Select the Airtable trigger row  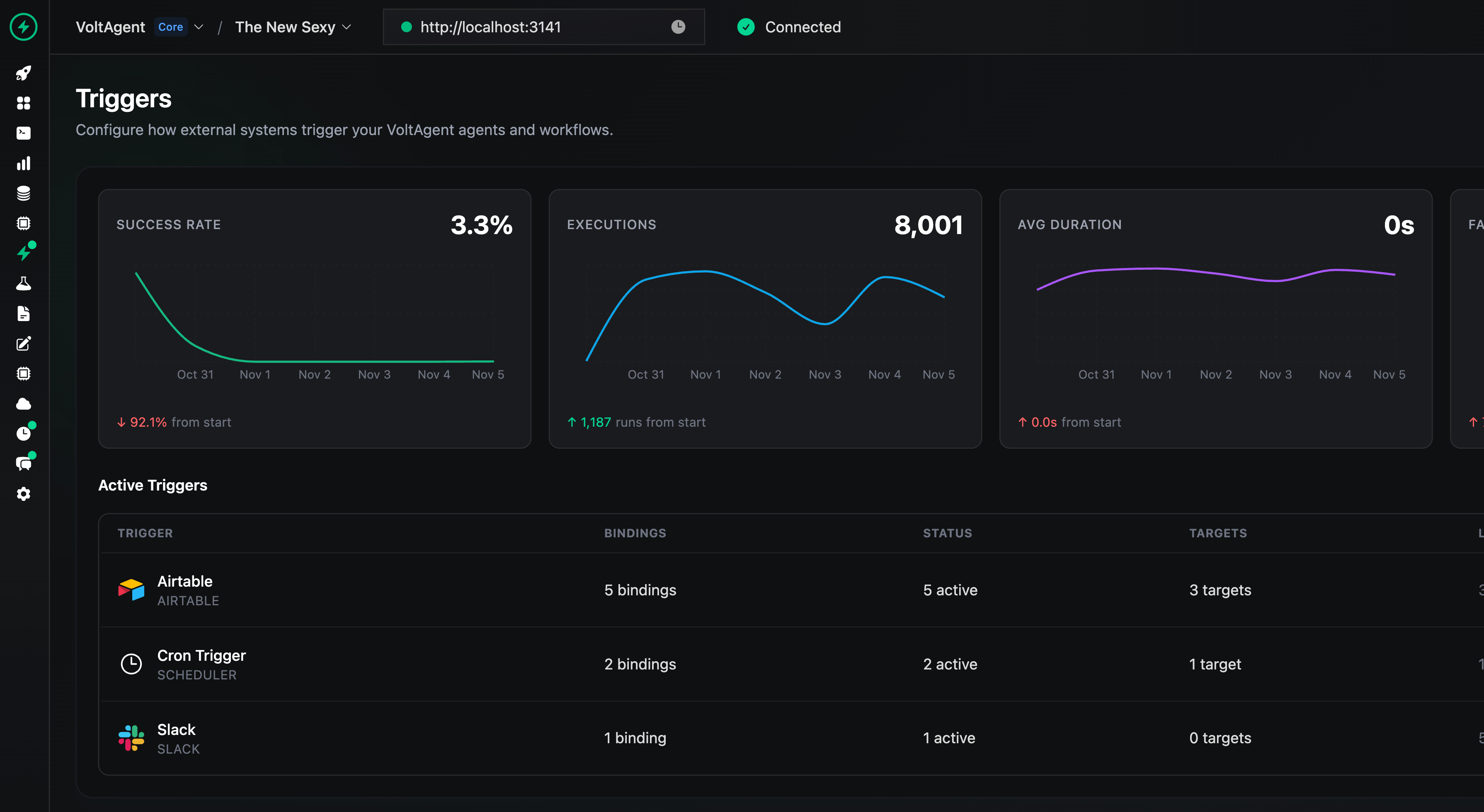[185, 589]
